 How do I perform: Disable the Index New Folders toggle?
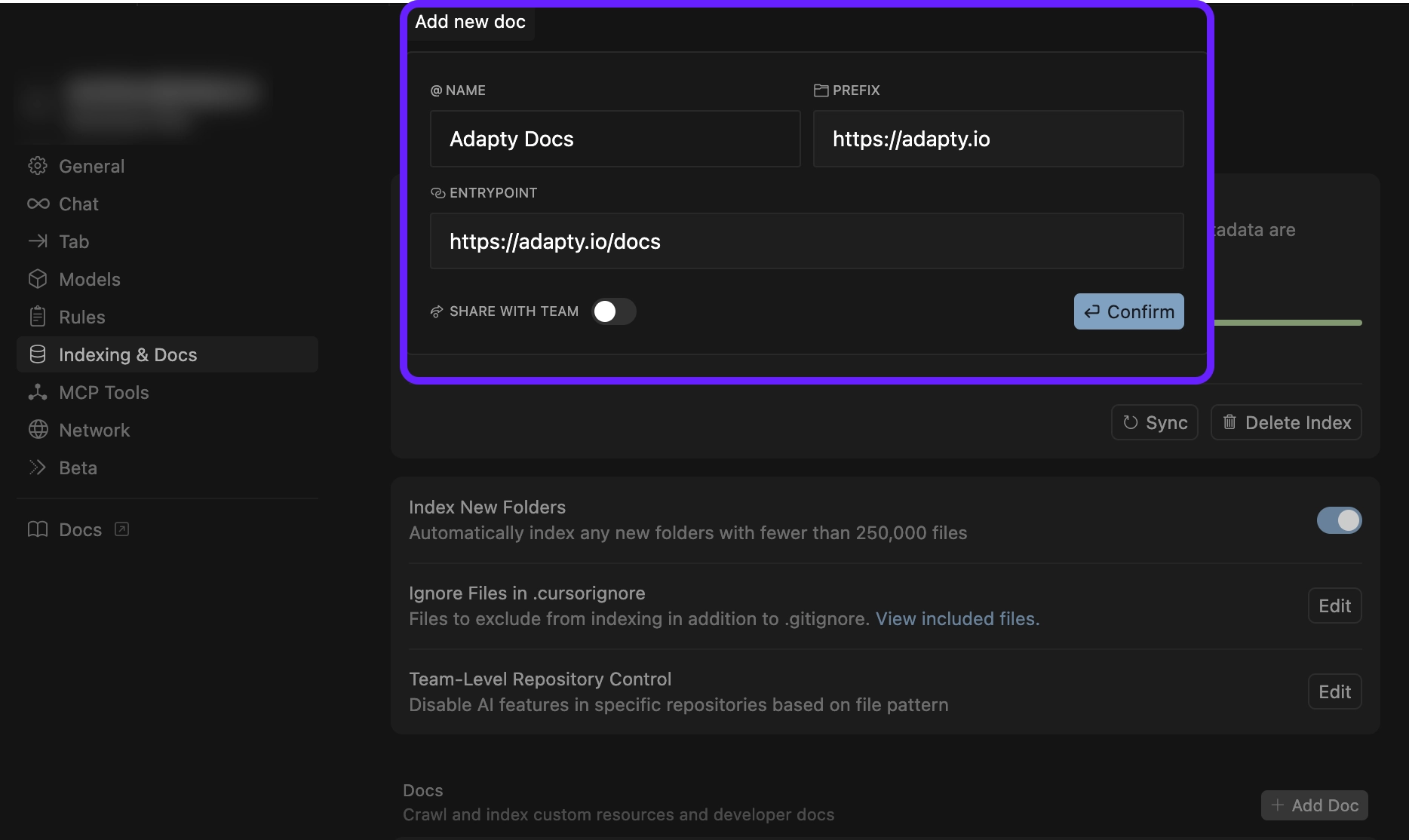tap(1338, 520)
